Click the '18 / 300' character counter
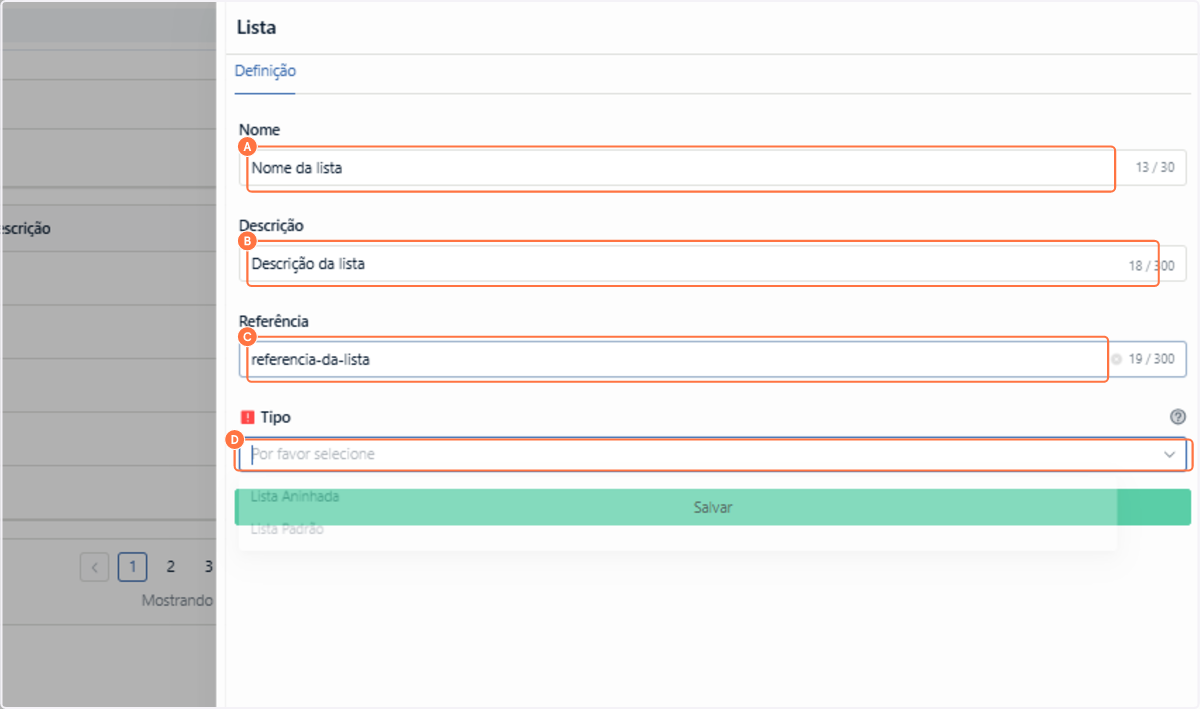1200x709 pixels. [x=1151, y=266]
